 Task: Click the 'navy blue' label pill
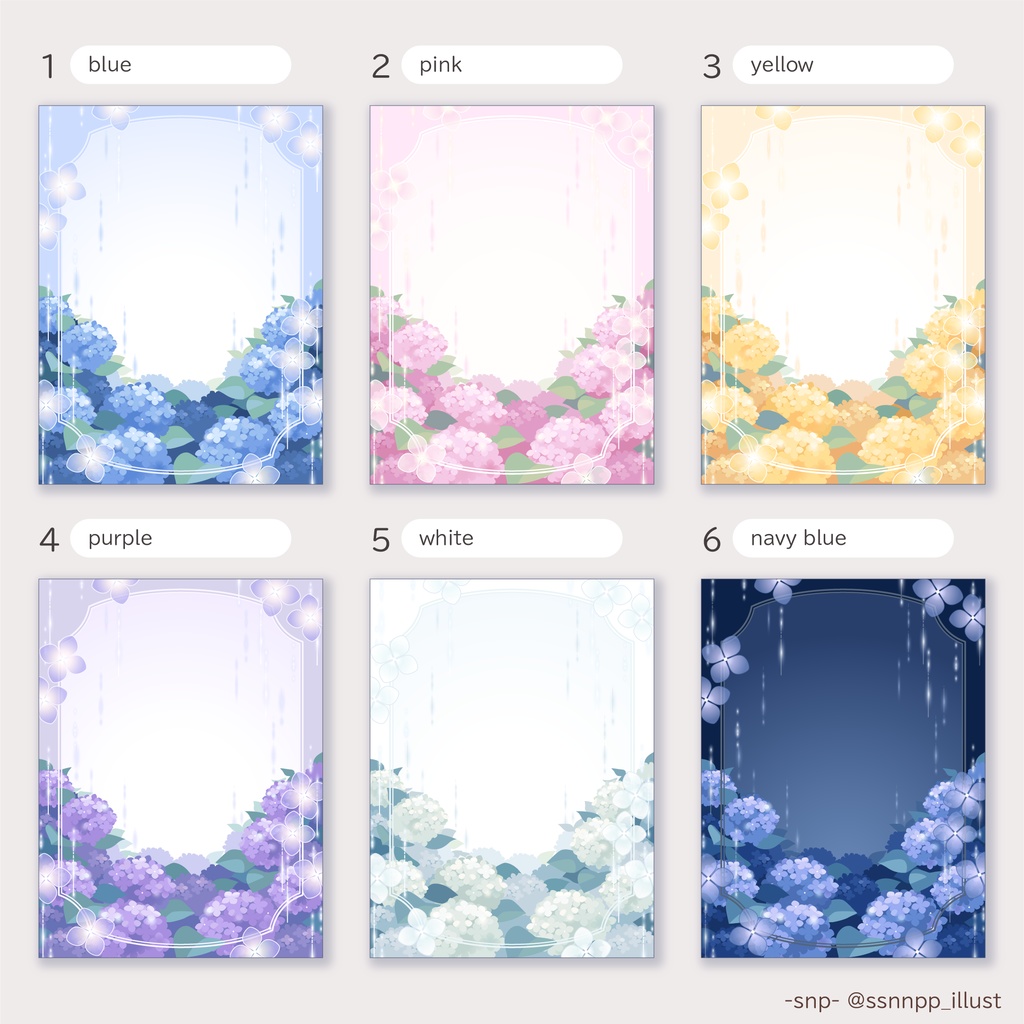[x=842, y=538]
